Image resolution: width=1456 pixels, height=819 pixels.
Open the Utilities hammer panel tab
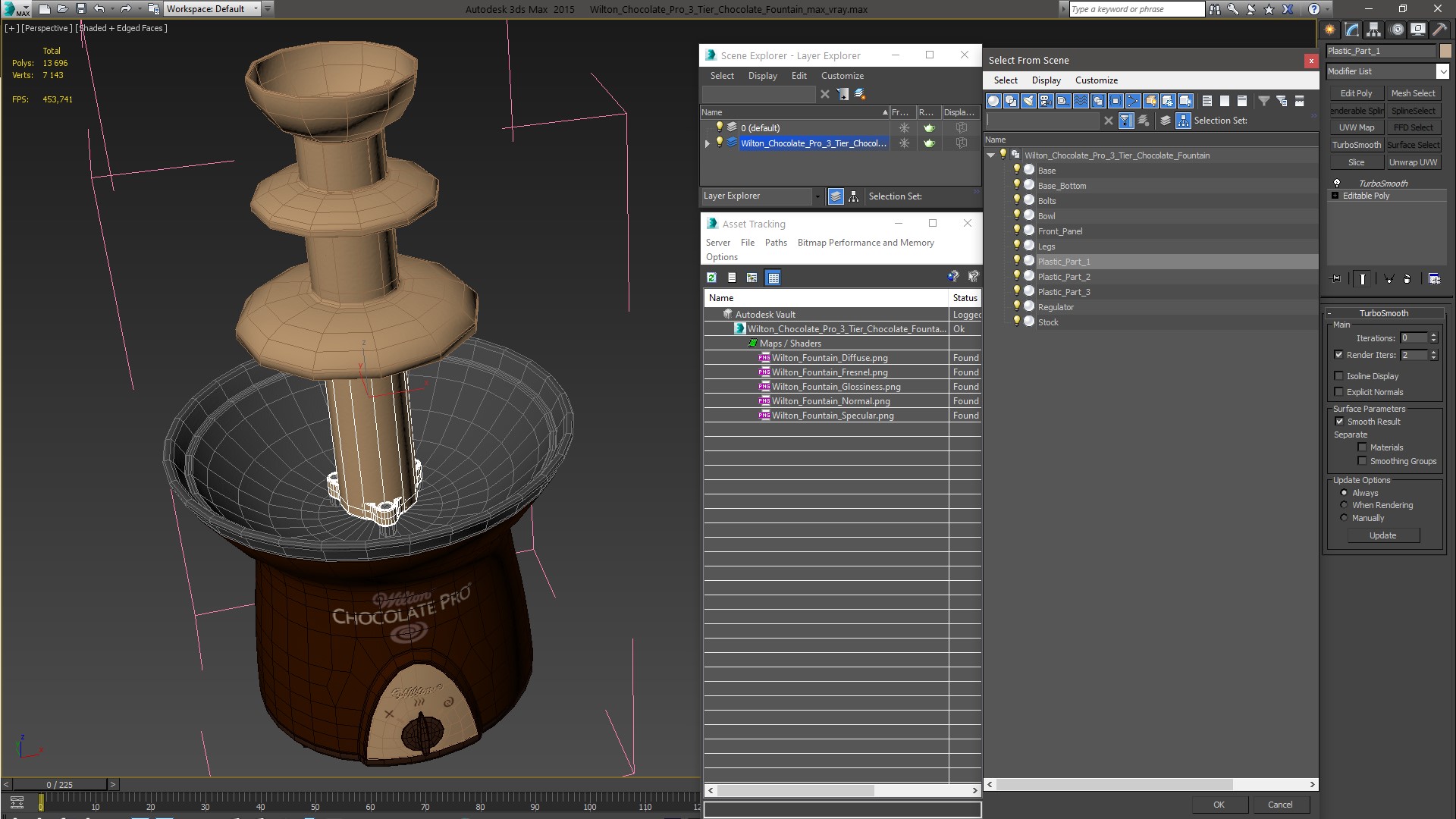pos(1439,30)
